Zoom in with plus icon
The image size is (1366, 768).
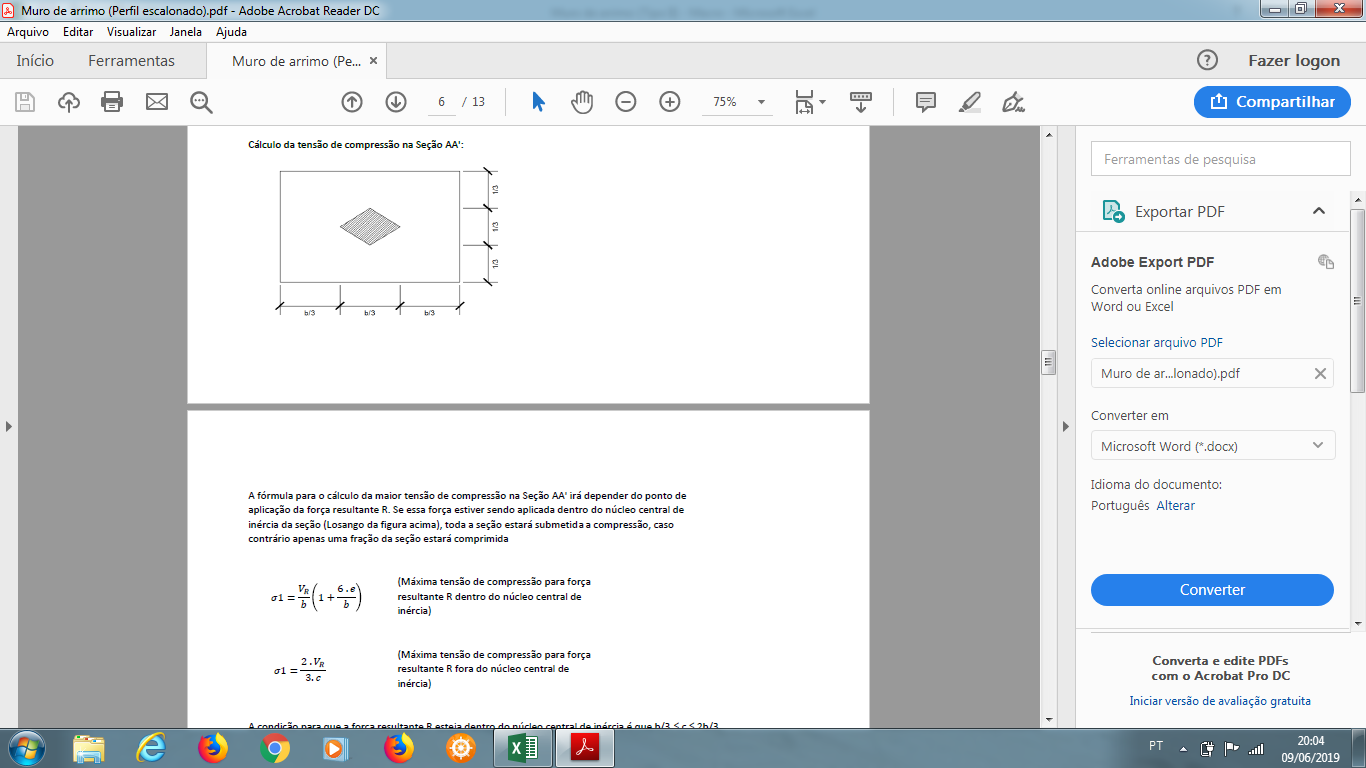click(670, 102)
